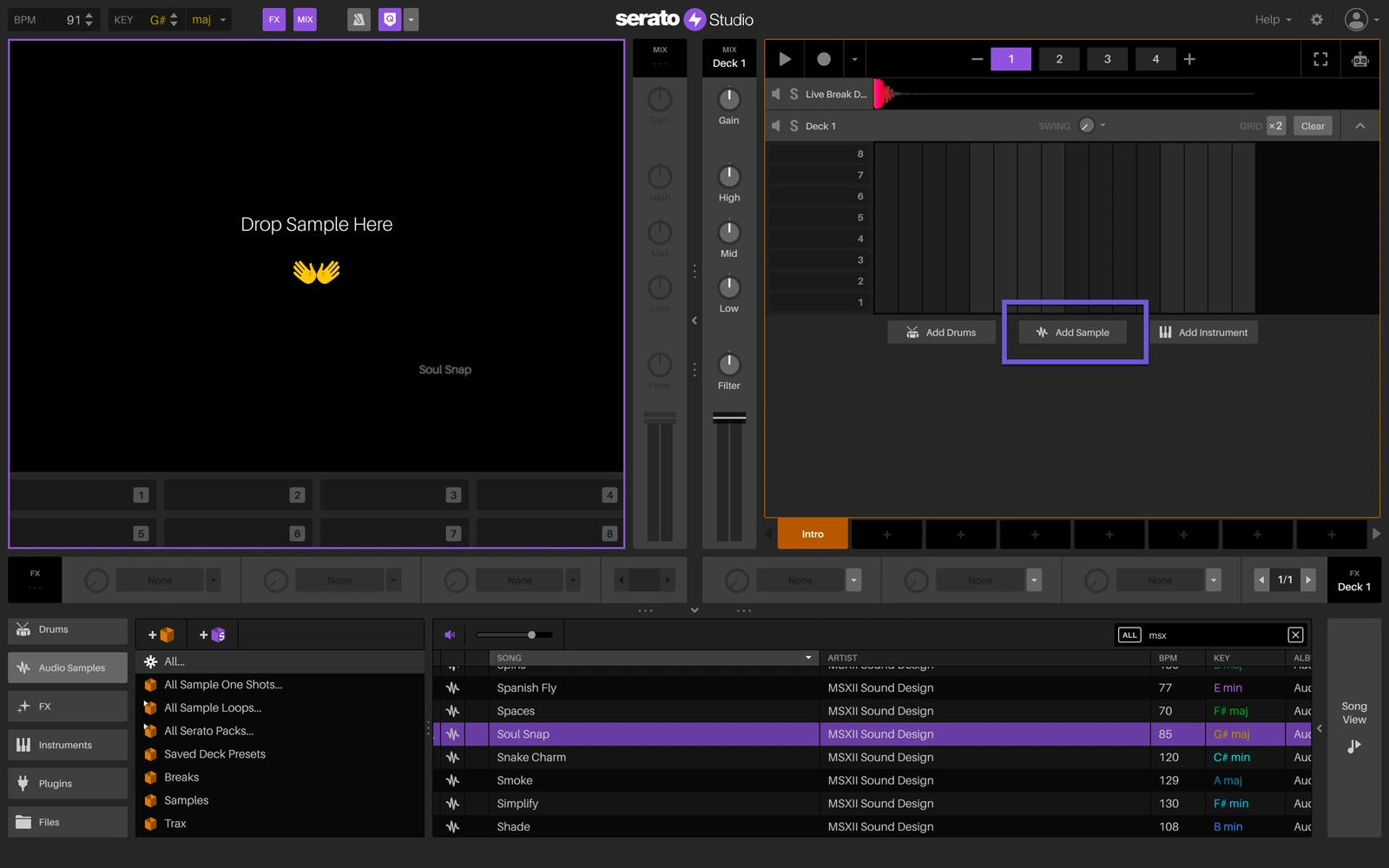
Task: Open the record options dropdown arrow
Action: click(854, 59)
